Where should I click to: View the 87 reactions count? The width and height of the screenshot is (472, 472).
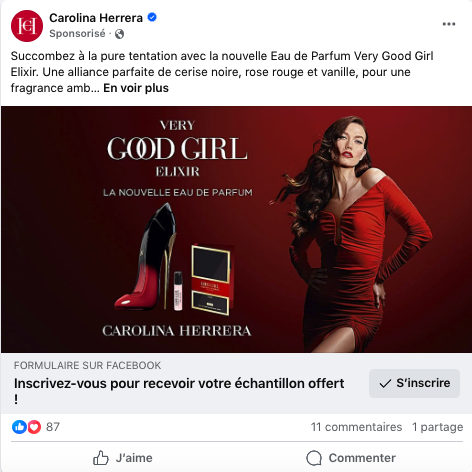point(53,427)
